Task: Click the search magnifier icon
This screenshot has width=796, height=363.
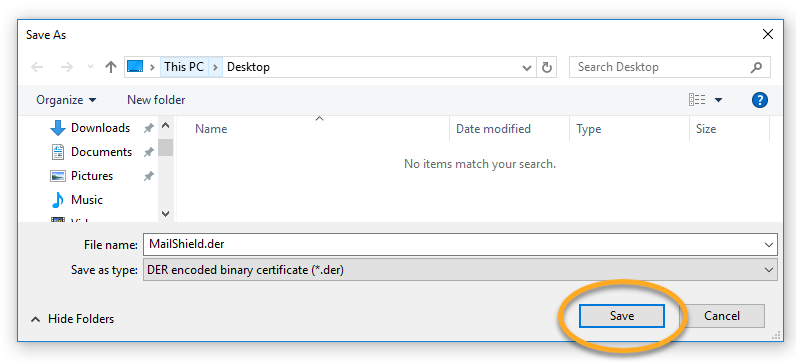Action: coord(756,67)
